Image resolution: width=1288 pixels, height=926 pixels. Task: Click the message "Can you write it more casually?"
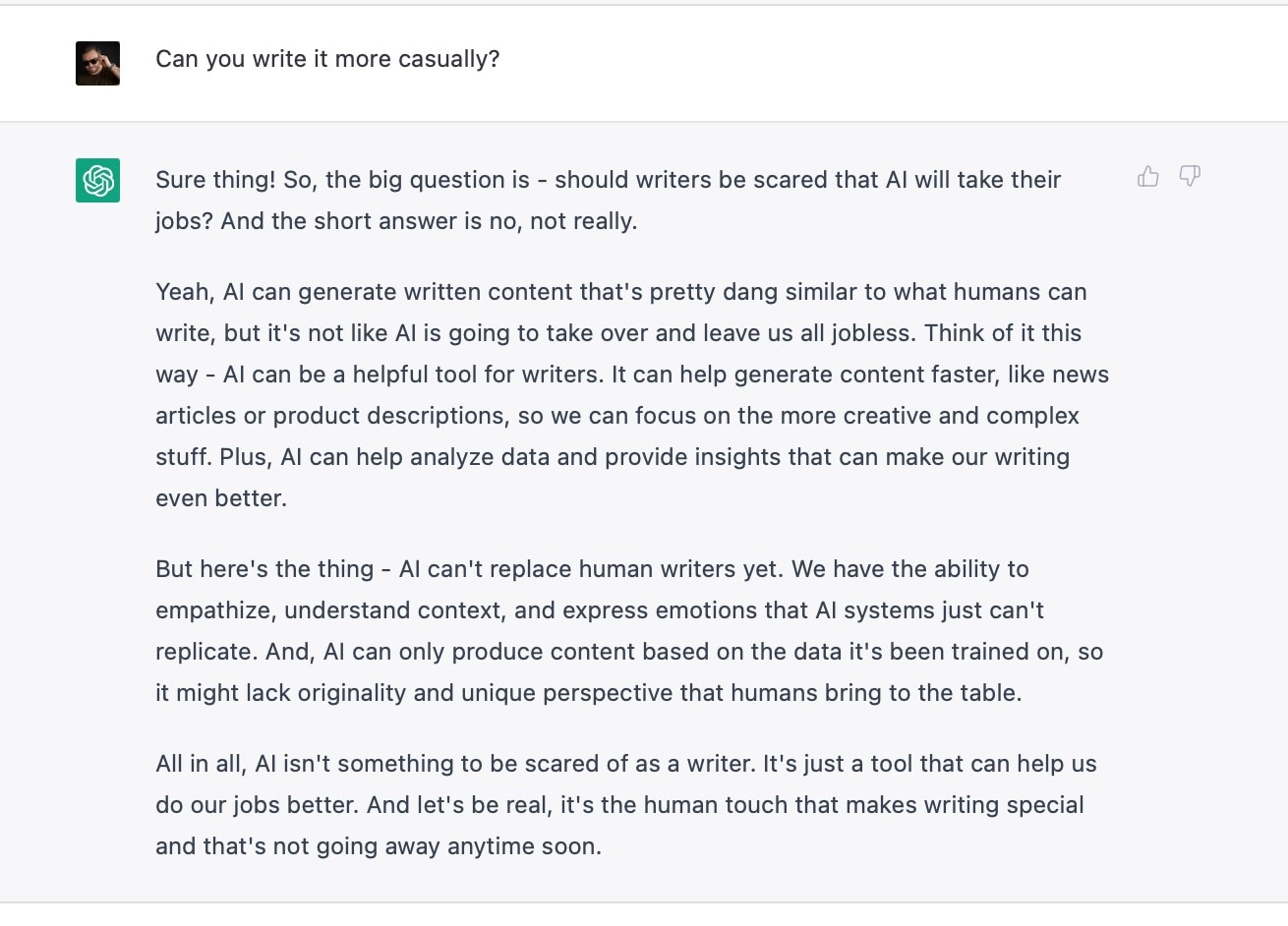click(327, 59)
